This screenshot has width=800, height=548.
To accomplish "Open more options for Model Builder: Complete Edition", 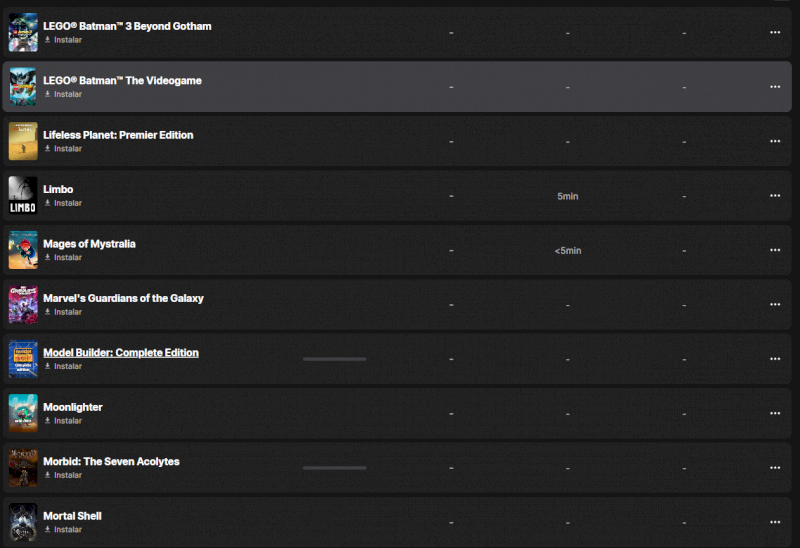I will pos(775,359).
